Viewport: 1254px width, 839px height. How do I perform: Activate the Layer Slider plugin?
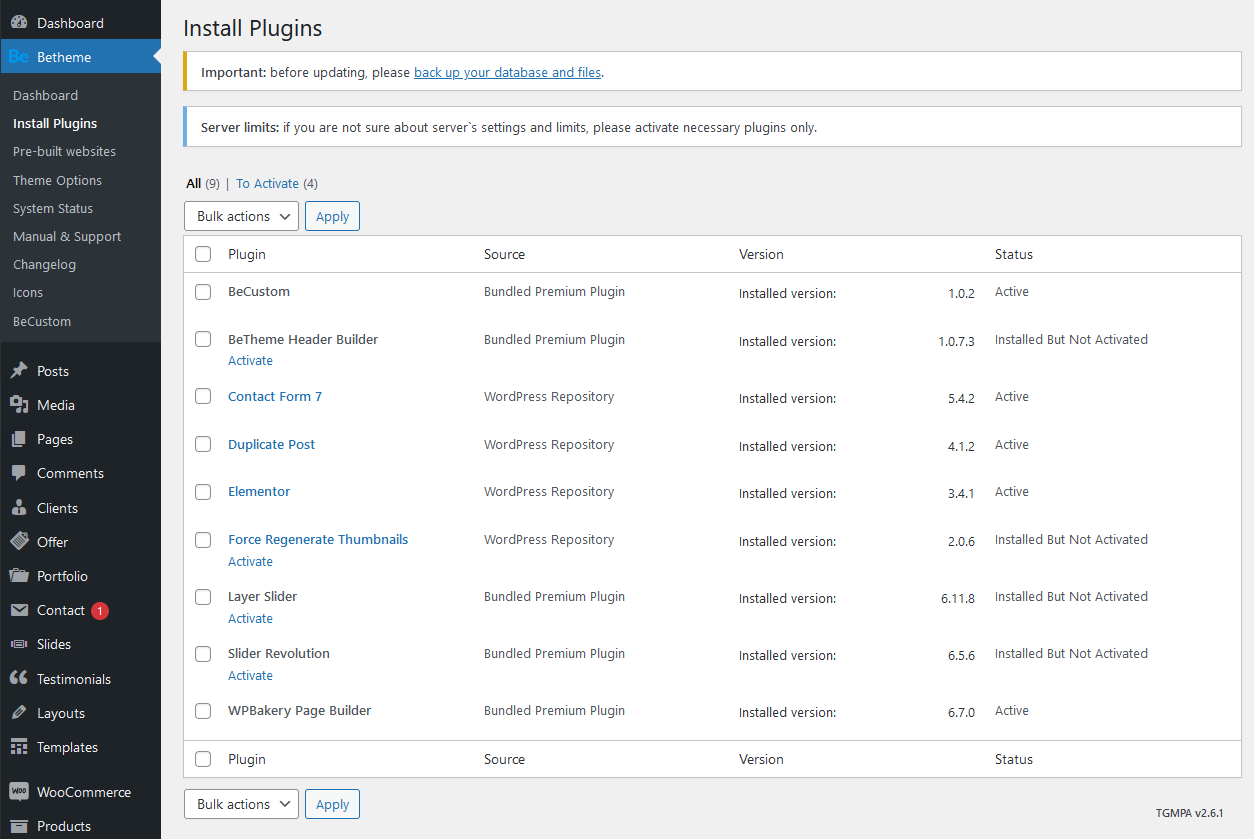pyautogui.click(x=250, y=618)
